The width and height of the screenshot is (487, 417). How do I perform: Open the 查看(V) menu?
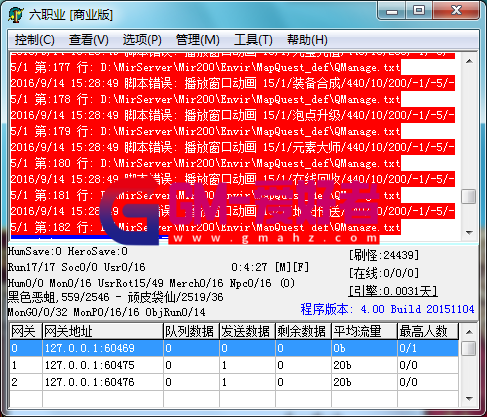[x=89, y=40]
